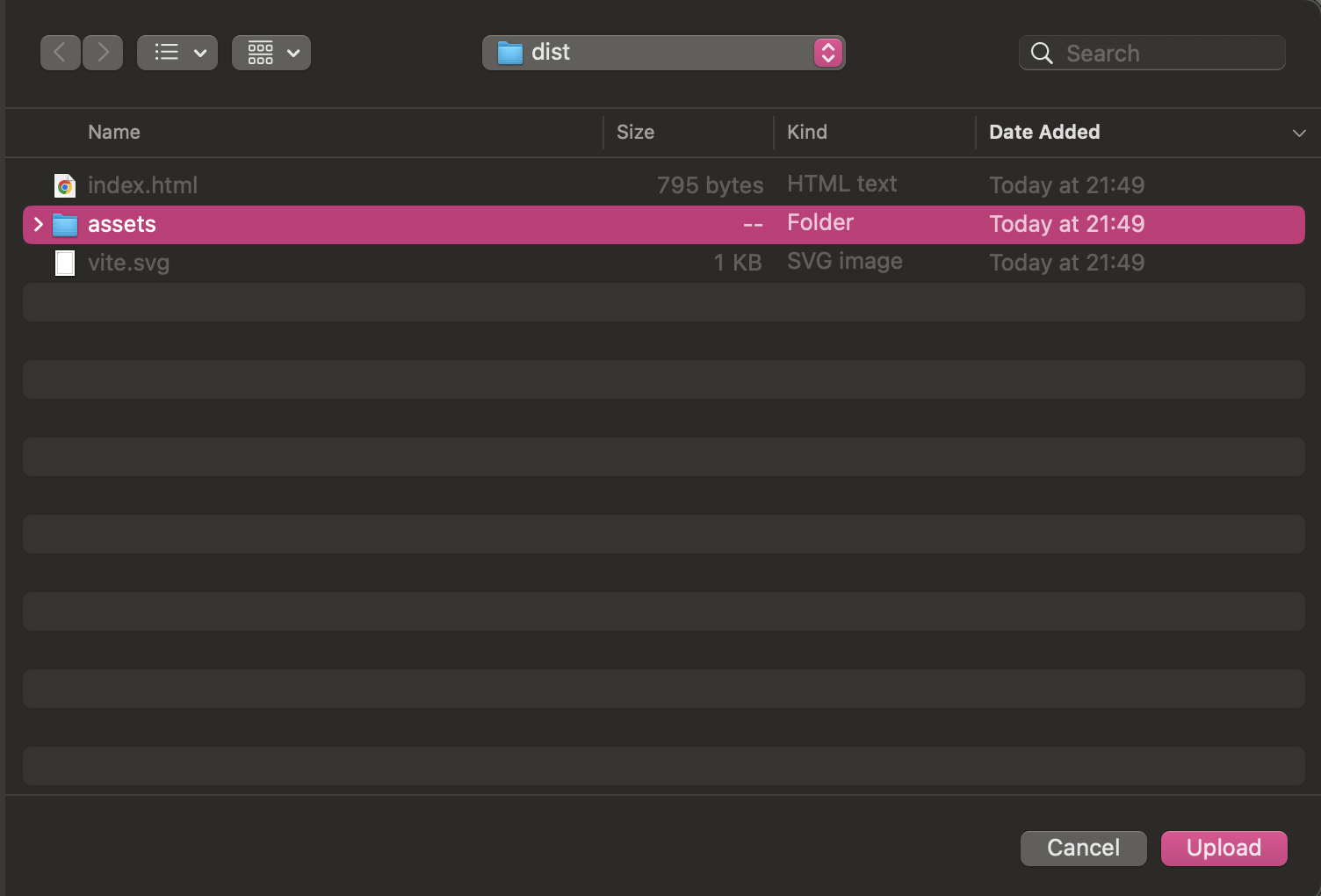Toggle the Date Added sort direction chevron
The height and width of the screenshot is (896, 1321).
[x=1299, y=133]
